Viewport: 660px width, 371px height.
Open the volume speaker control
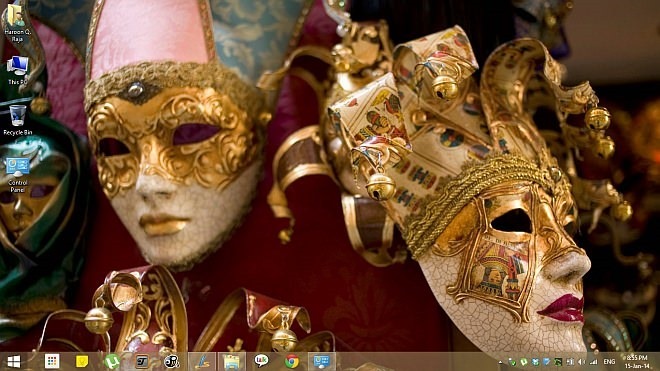pos(581,362)
